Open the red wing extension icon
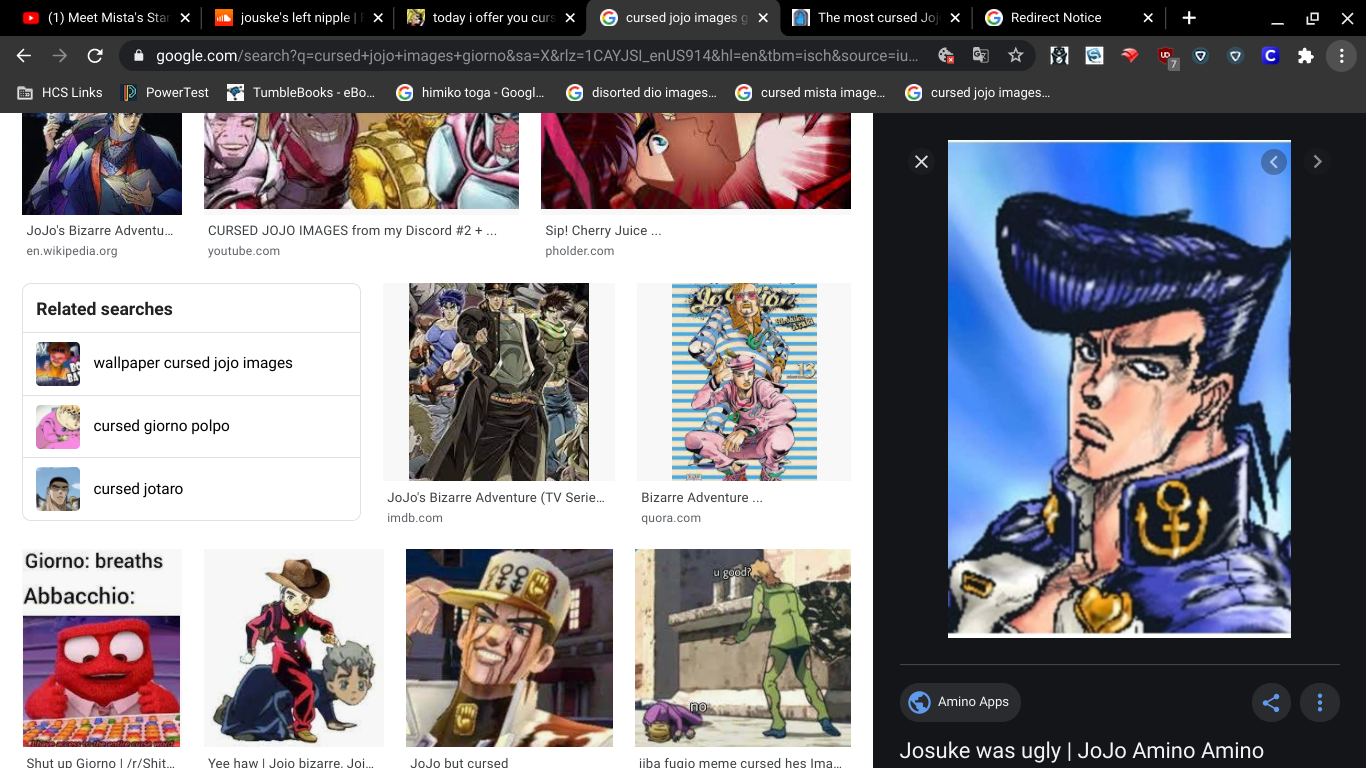 (x=1130, y=56)
